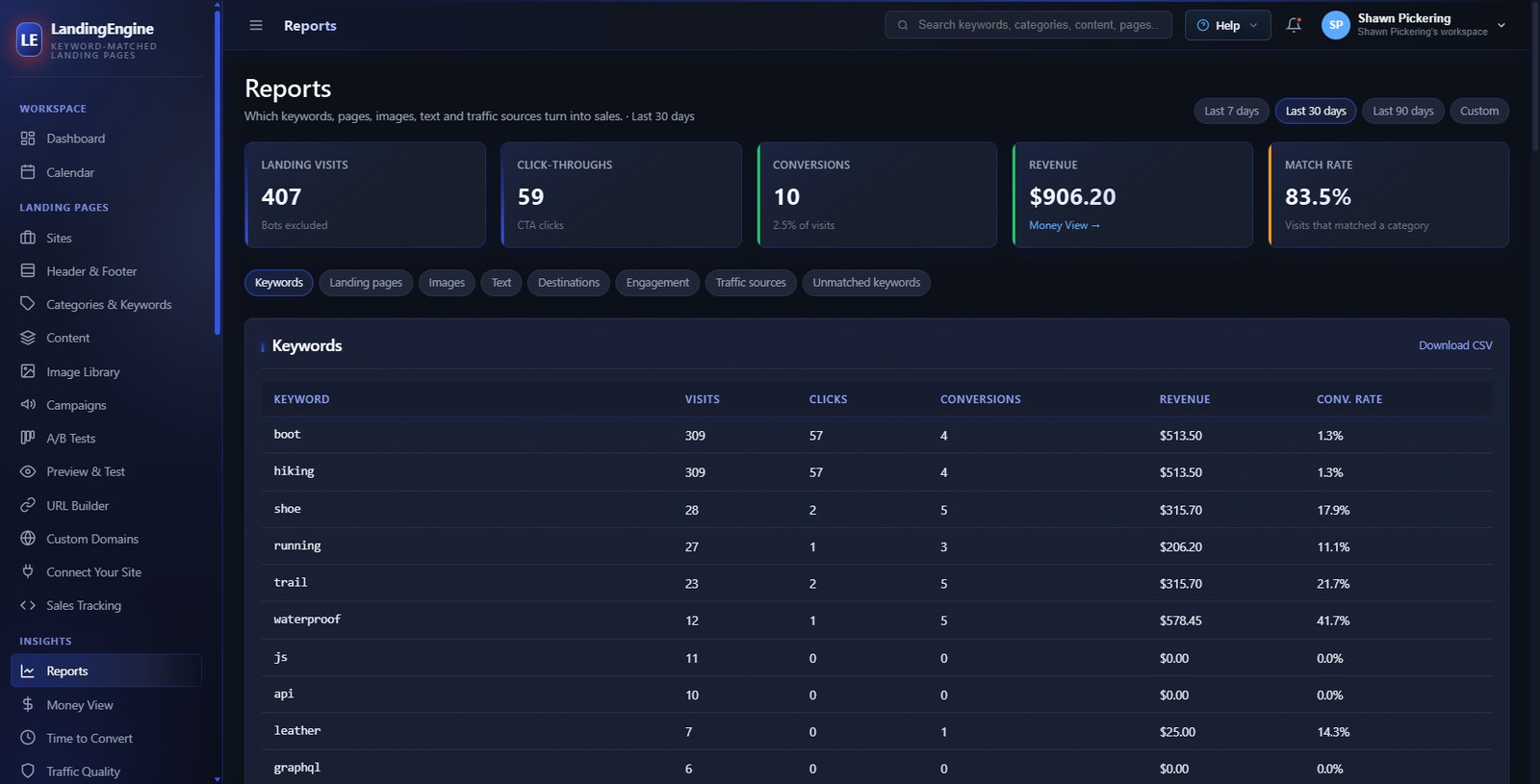
Task: Click the A/B Tests icon
Action: (x=28, y=438)
